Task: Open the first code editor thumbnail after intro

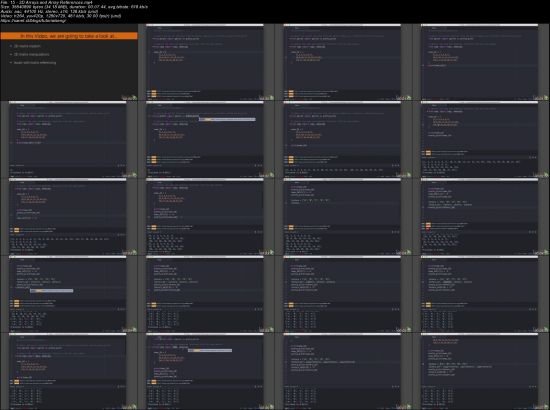Action: [206, 62]
